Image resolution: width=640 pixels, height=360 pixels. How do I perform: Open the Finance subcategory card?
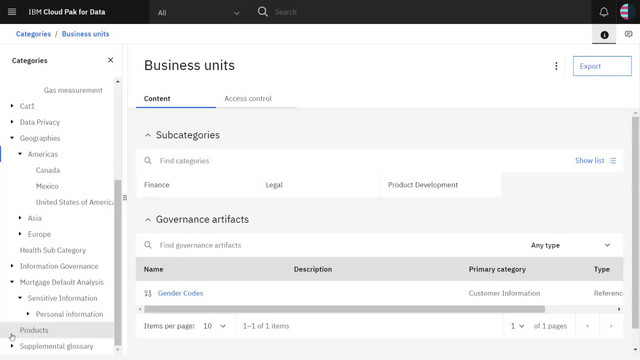(197, 185)
